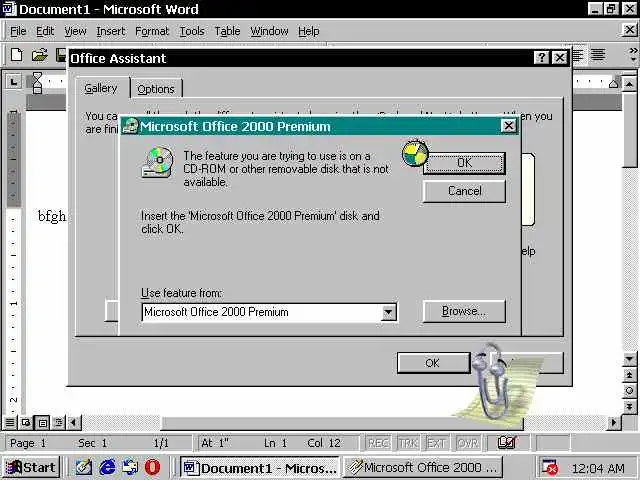
Task: Click OK at bottom of Office Assistant dialog
Action: [433, 363]
